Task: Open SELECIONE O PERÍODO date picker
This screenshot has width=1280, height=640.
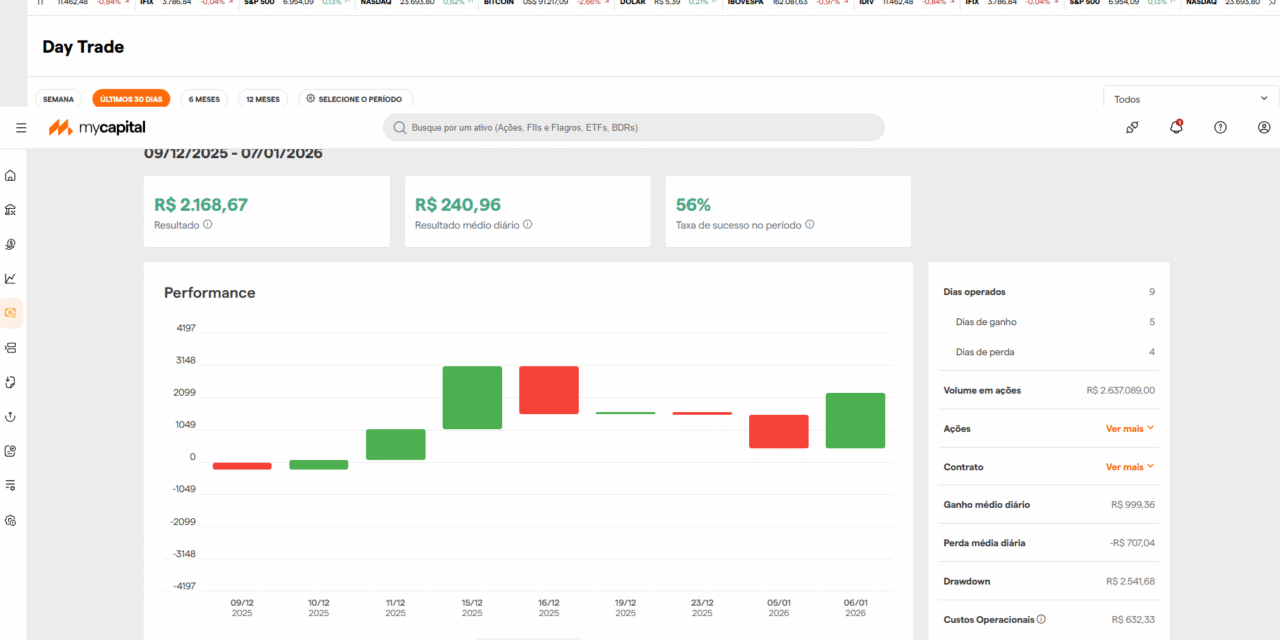Action: coord(355,98)
